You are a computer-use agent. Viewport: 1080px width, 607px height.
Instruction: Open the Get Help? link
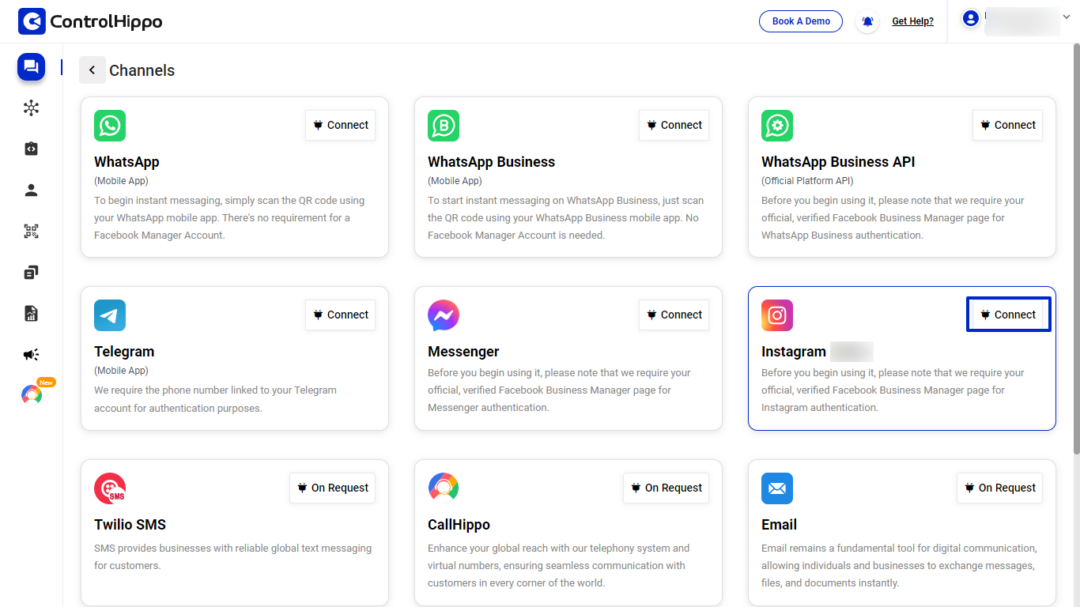pos(912,21)
